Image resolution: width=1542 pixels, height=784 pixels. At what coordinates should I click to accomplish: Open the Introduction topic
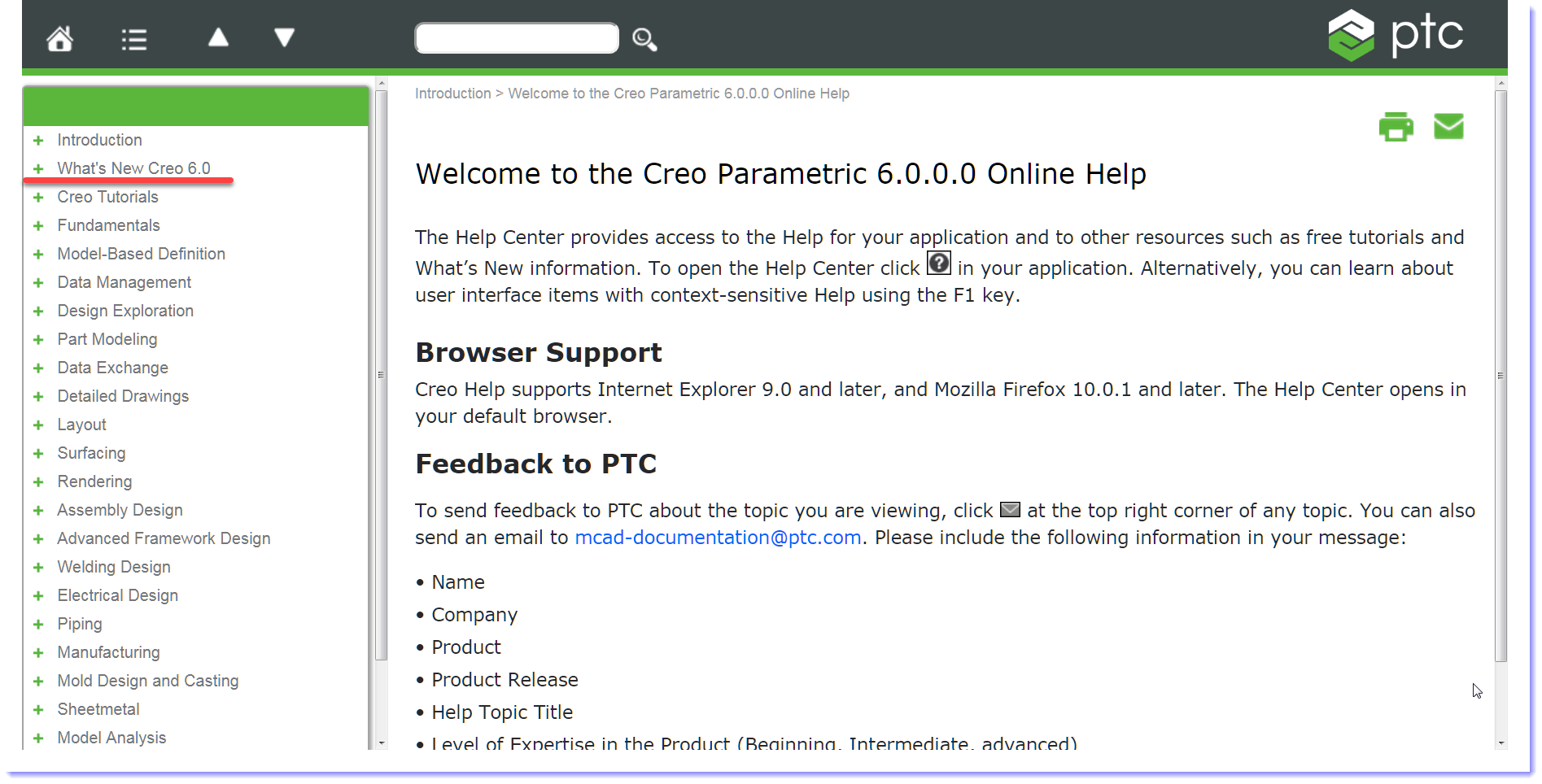click(99, 140)
